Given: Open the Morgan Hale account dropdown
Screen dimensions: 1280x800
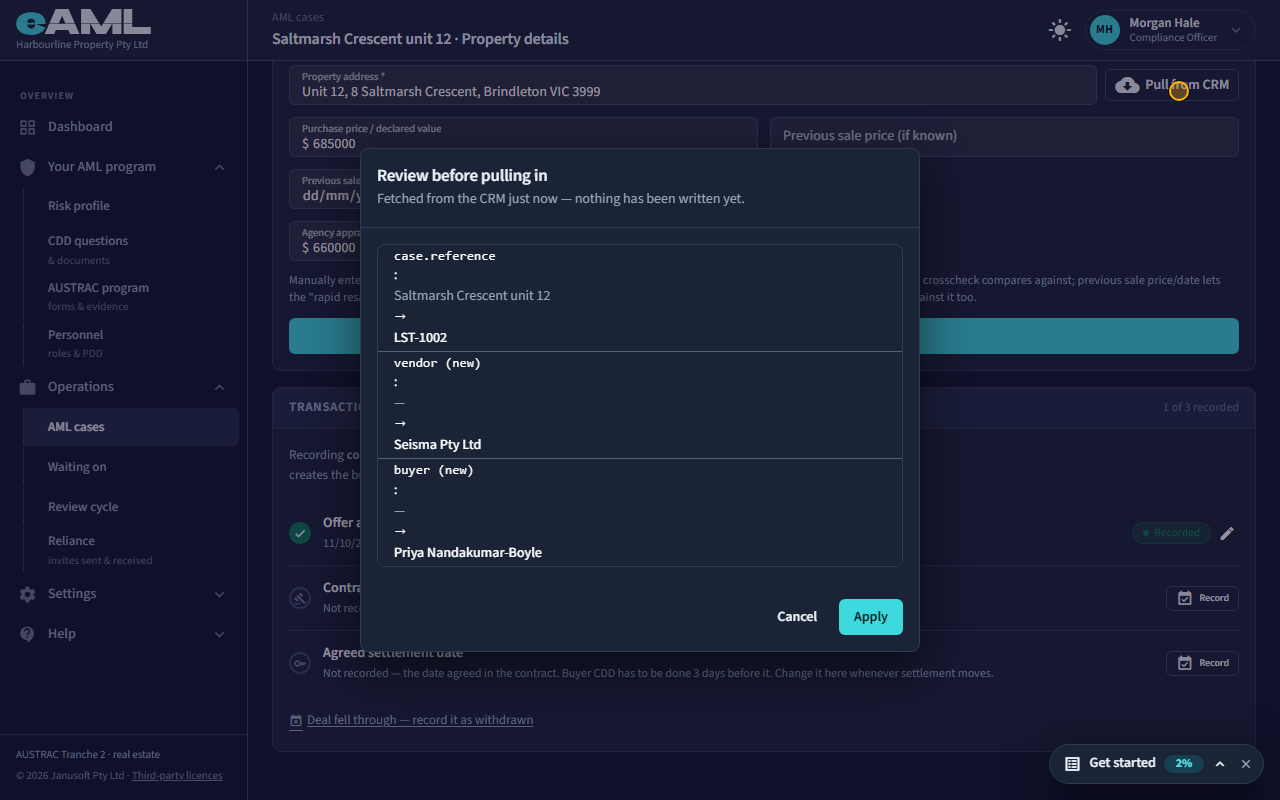Looking at the screenshot, I should [x=1171, y=30].
